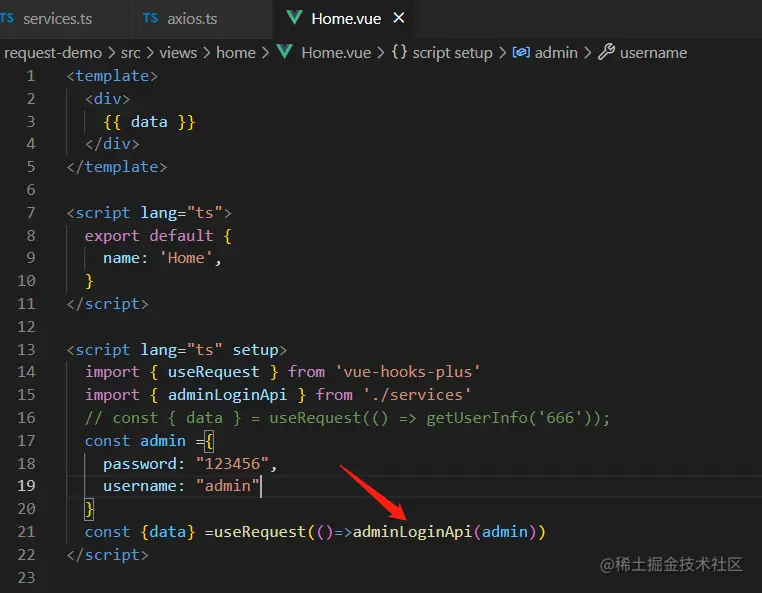Click the "123456" password string

pos(232,464)
